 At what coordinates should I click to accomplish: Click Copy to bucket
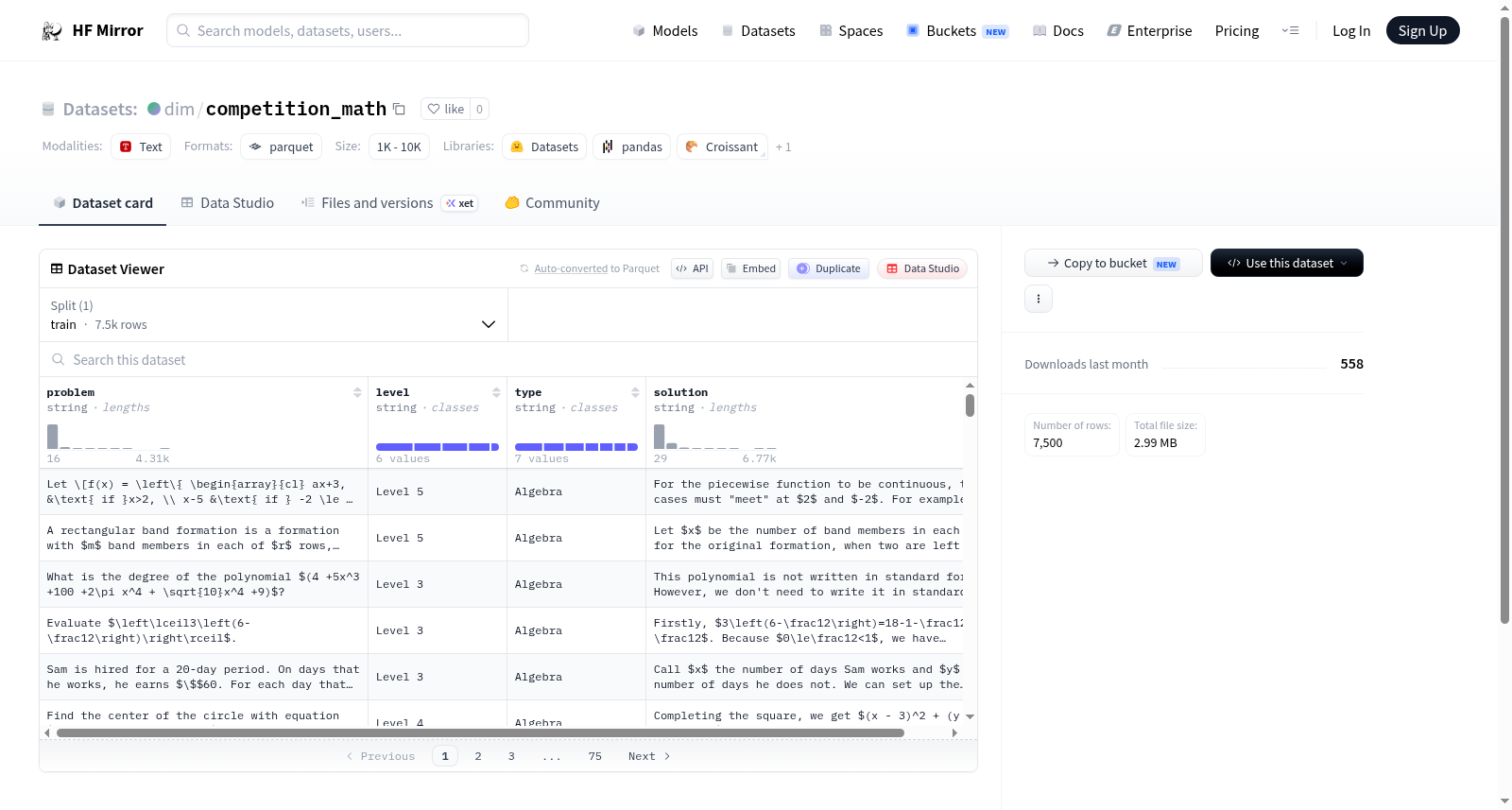1113,263
